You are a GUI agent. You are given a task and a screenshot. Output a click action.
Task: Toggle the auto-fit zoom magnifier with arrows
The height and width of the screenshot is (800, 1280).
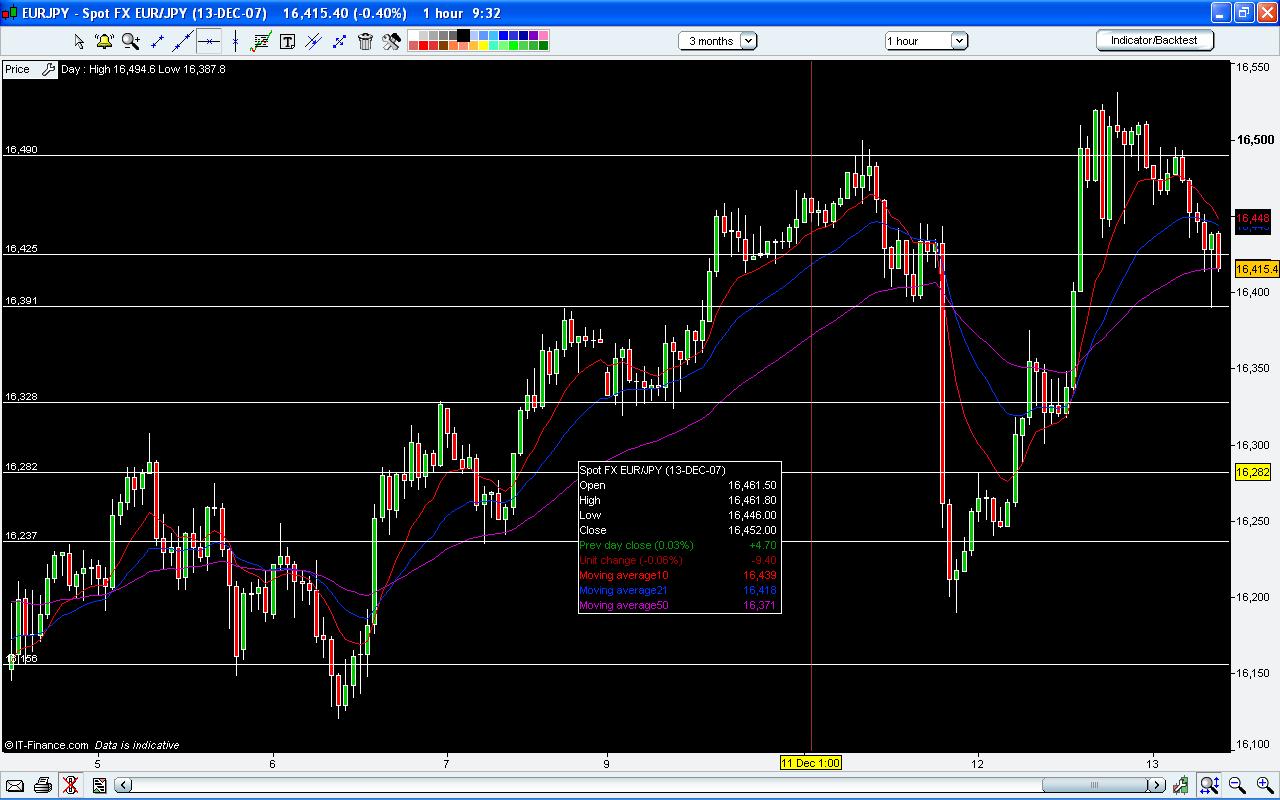[1209, 785]
